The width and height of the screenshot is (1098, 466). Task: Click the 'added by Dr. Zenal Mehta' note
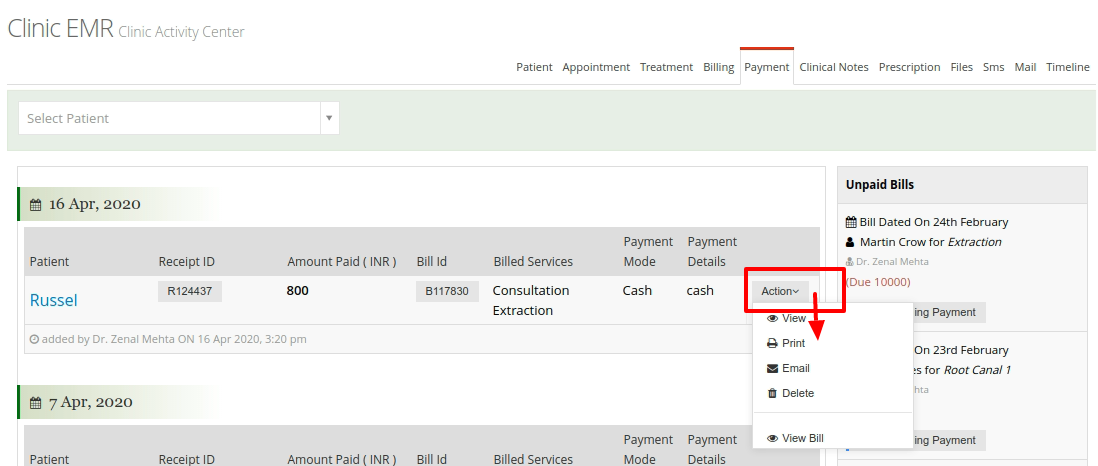(174, 339)
